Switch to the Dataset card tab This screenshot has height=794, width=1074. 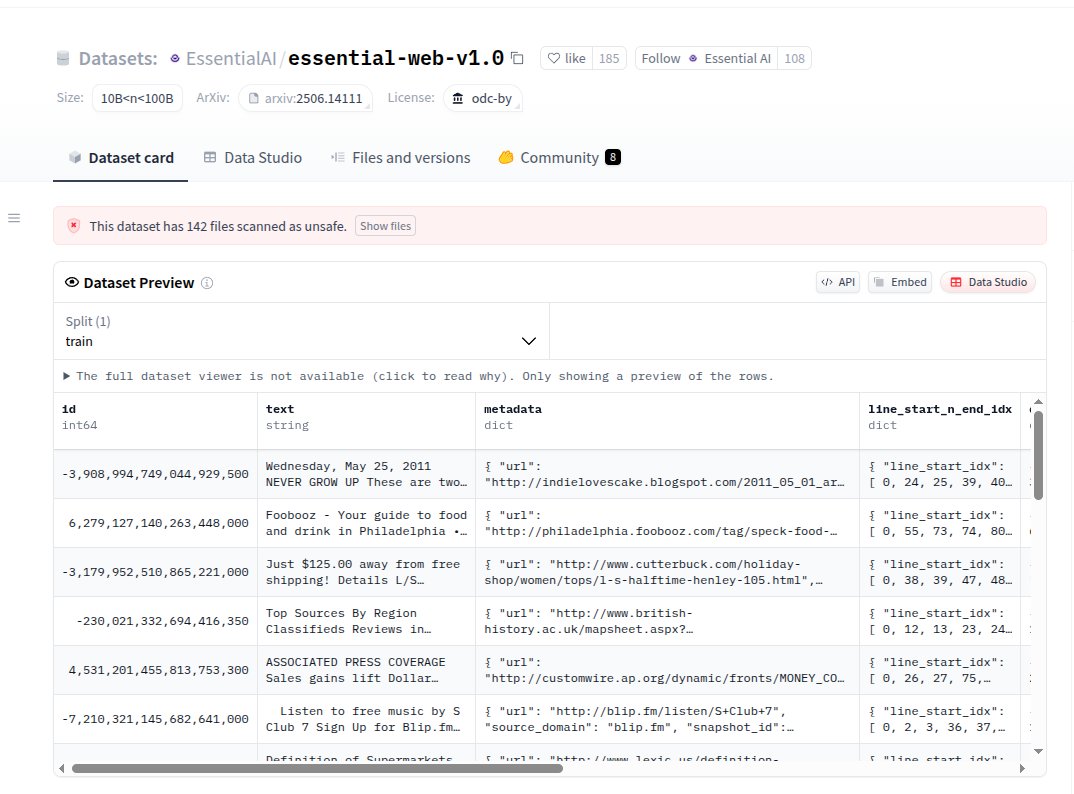point(121,158)
